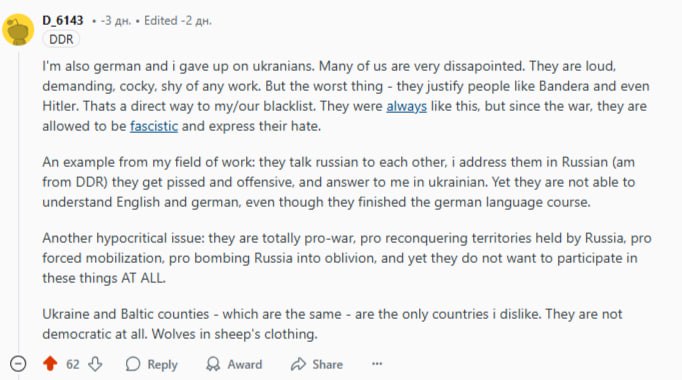The height and width of the screenshot is (380, 682).
Task: Open the '-3 дн.' timestamp permalink
Action: tap(115, 20)
